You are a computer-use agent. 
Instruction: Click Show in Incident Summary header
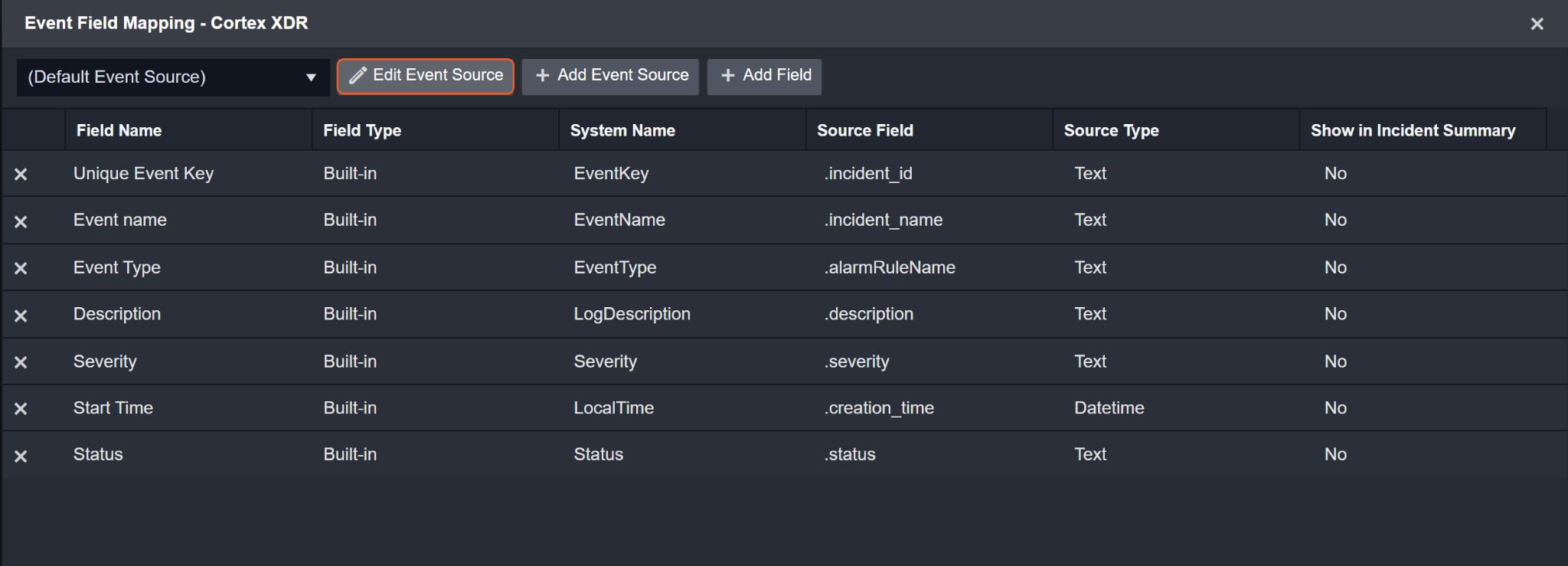pyautogui.click(x=1413, y=130)
